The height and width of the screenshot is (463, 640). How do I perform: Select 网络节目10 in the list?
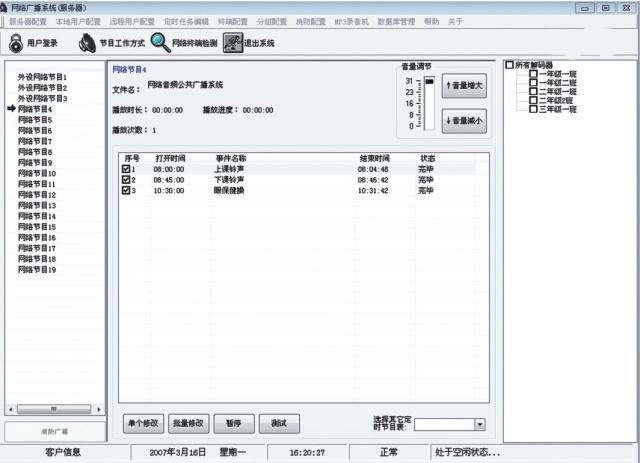[37, 173]
